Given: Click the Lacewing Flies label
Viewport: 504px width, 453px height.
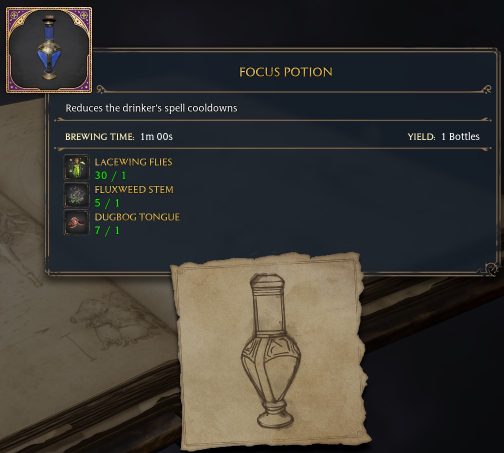Looking at the screenshot, I should [133, 162].
